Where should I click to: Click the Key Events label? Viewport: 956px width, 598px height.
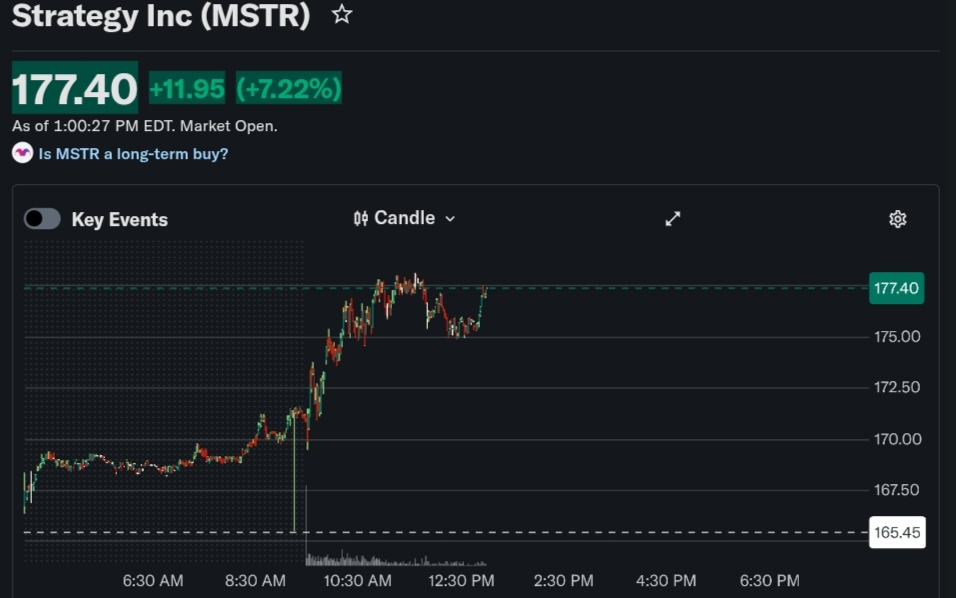[x=120, y=219]
